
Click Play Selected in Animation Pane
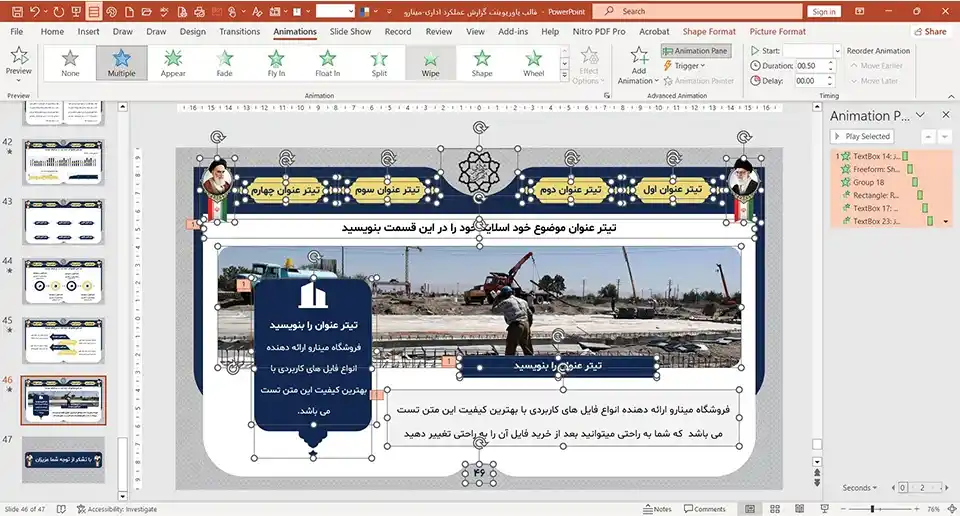pyautogui.click(x=862, y=136)
